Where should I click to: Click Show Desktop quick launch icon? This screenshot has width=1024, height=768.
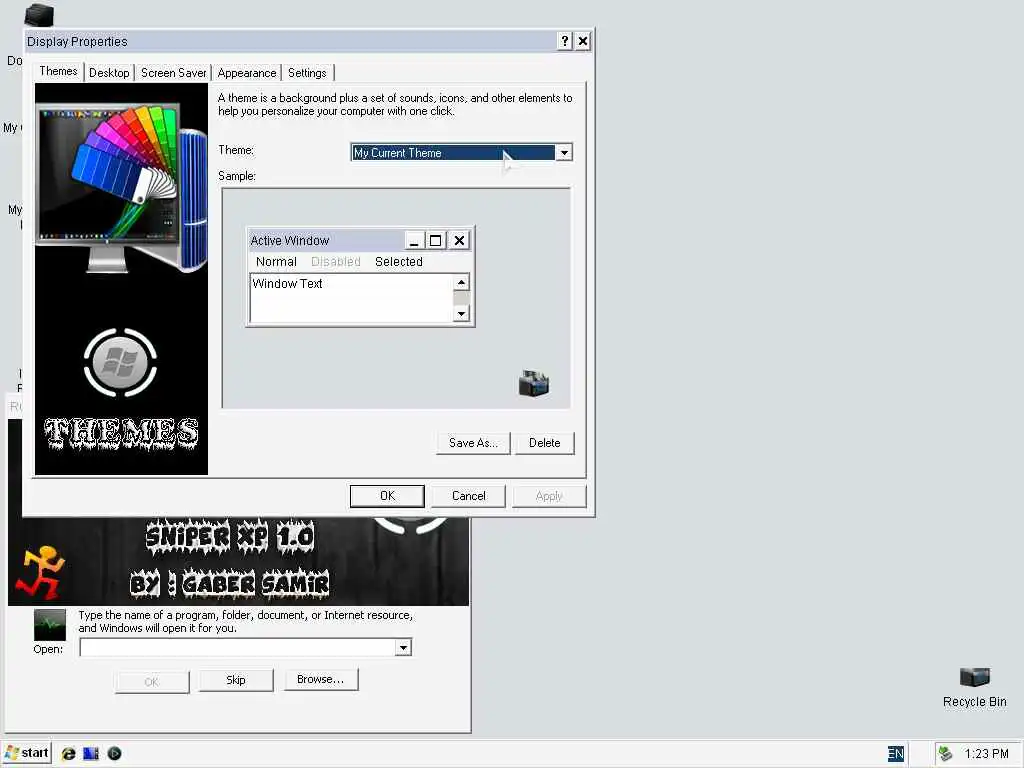(x=91, y=754)
